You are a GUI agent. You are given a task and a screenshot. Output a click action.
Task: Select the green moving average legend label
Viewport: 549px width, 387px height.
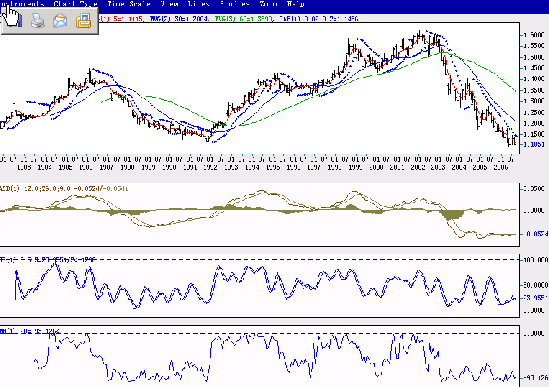click(243, 19)
